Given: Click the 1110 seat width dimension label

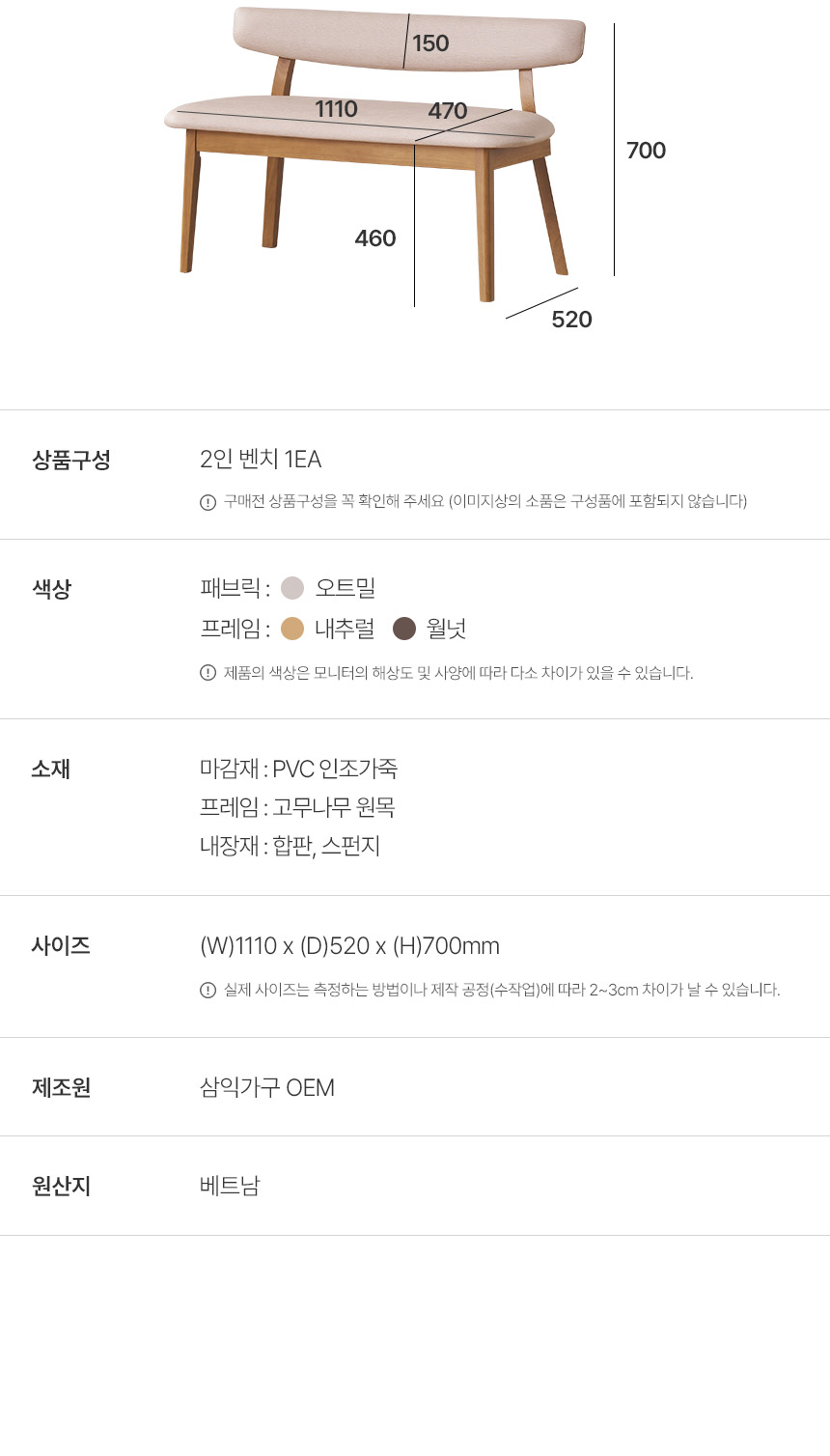Looking at the screenshot, I should click(336, 109).
